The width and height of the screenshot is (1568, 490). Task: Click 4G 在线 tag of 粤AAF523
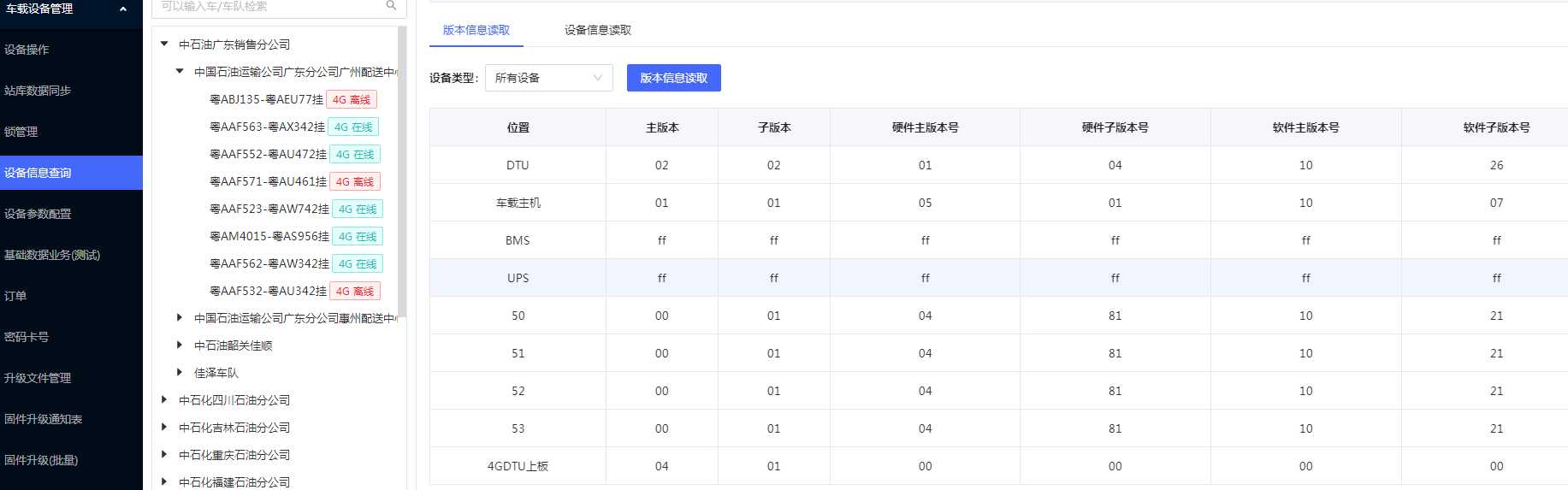click(x=358, y=210)
